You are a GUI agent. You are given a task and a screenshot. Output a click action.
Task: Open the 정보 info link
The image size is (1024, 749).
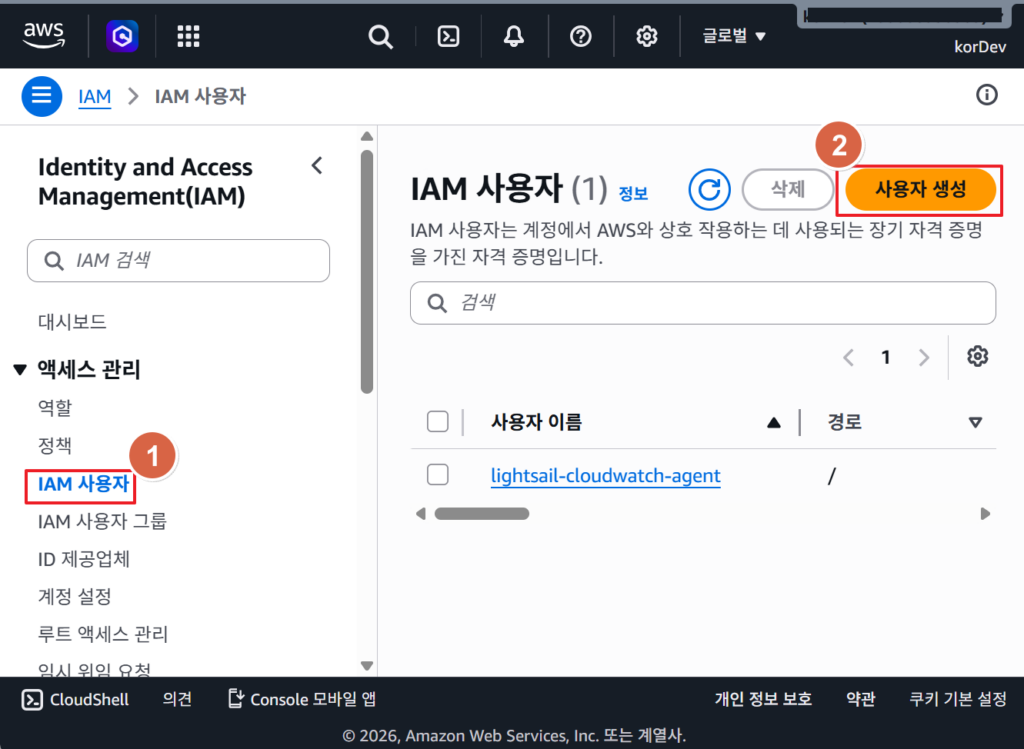[x=633, y=193]
